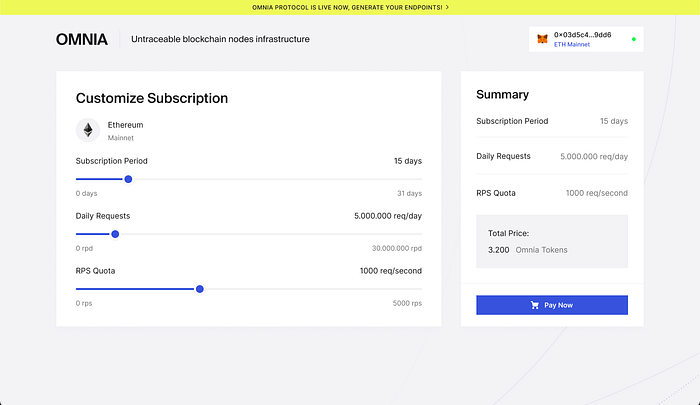The height and width of the screenshot is (405, 700).
Task: Click the '5000 rps' maximum label
Action: 407,303
